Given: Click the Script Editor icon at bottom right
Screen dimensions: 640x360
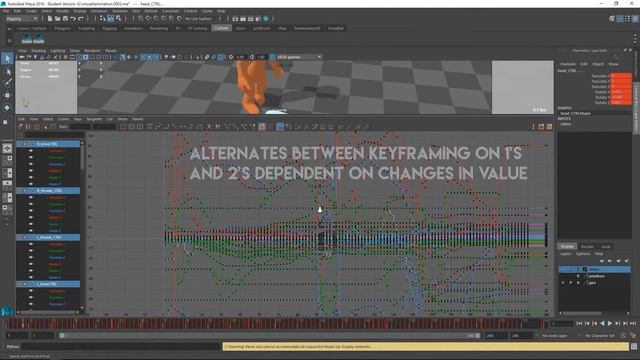Looking at the screenshot, I should 634,347.
